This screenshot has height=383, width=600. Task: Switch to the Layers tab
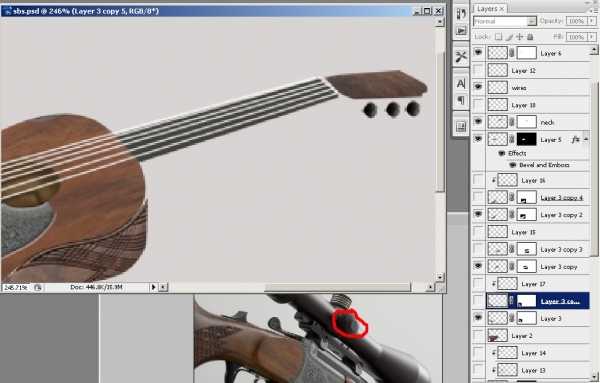tap(487, 8)
